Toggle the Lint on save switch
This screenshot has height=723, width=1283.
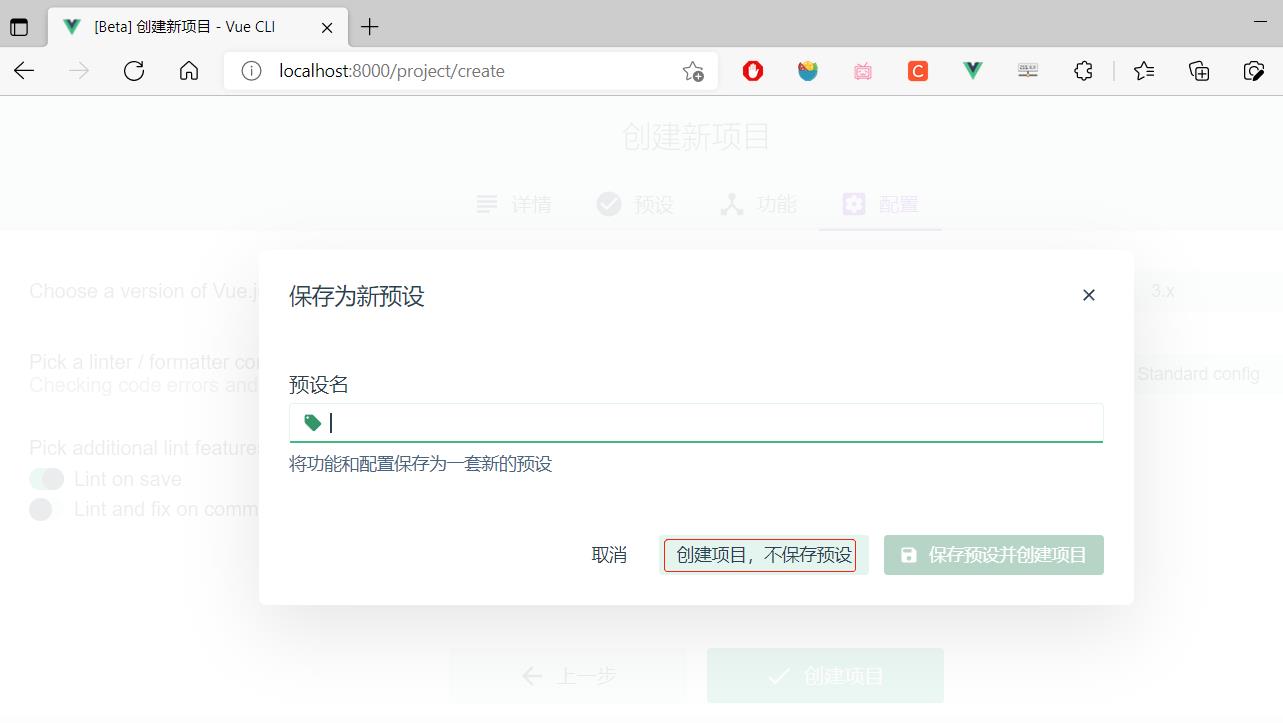47,479
